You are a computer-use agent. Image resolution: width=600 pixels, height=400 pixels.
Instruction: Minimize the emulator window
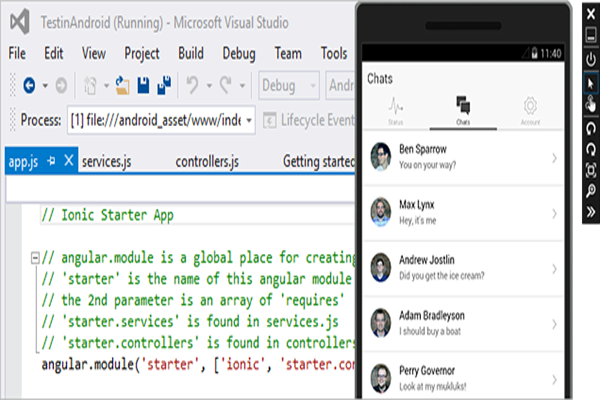click(x=591, y=35)
